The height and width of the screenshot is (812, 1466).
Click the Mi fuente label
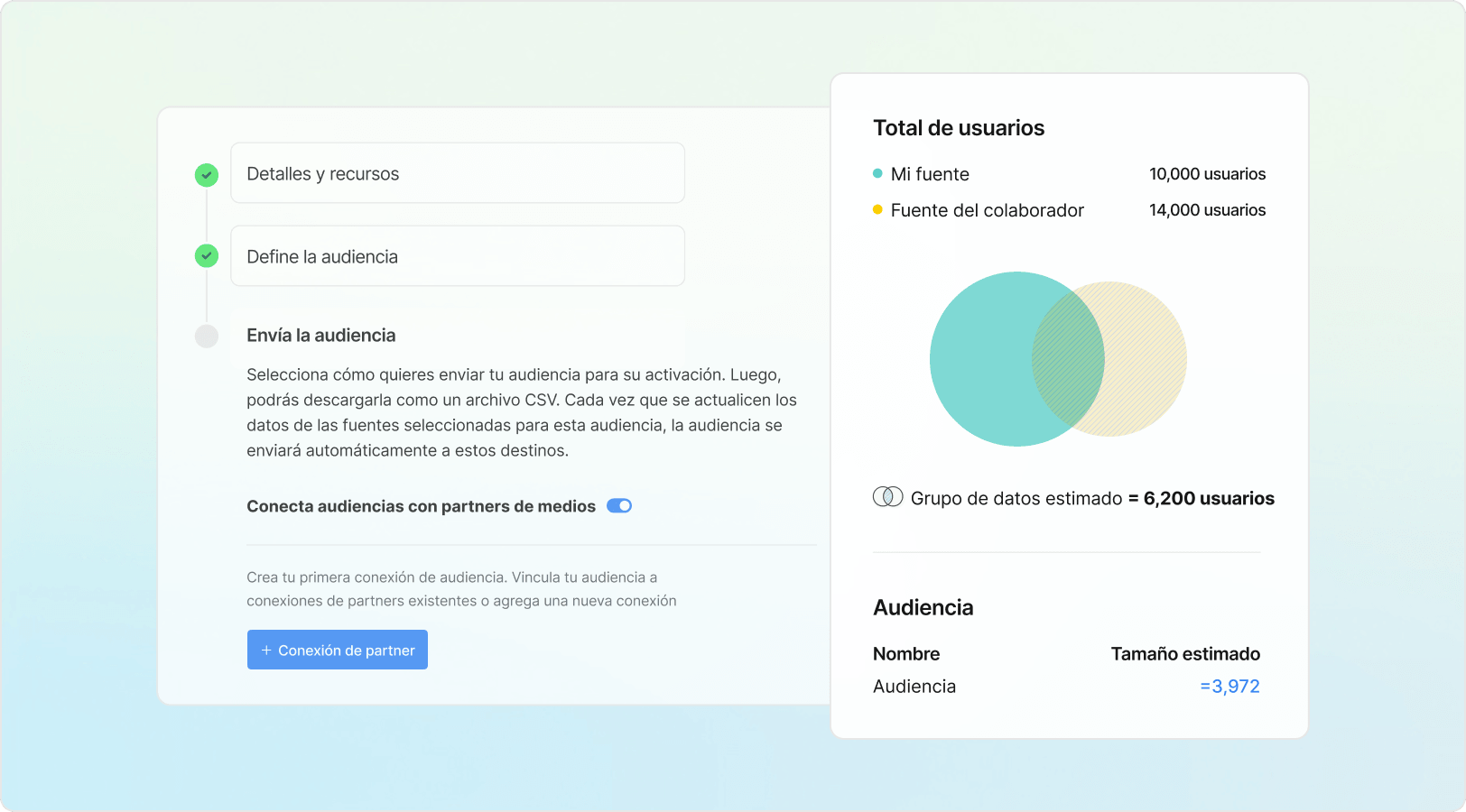[930, 174]
